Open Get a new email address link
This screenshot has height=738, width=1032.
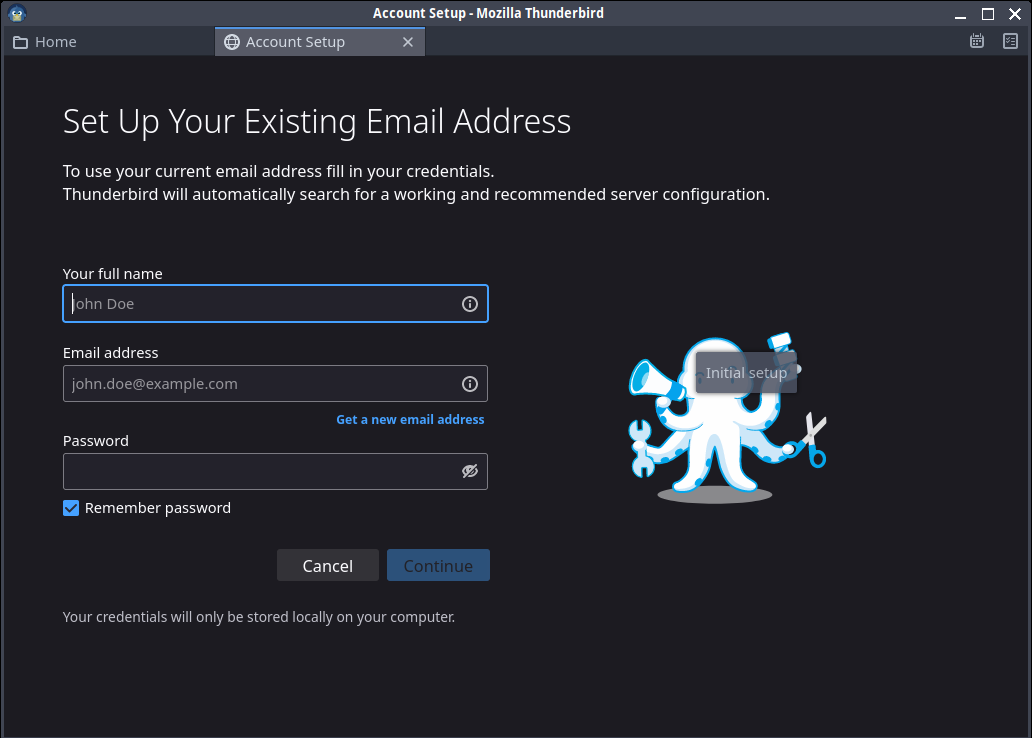click(x=410, y=419)
